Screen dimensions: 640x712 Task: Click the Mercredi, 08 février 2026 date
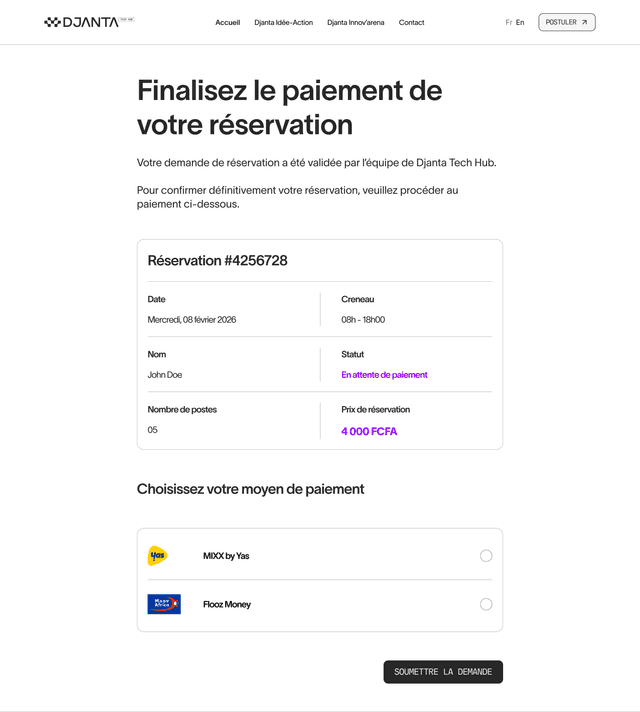tap(192, 320)
